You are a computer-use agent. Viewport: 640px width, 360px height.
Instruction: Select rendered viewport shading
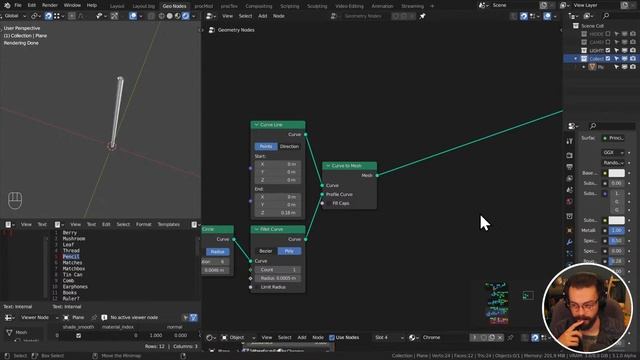click(x=185, y=16)
